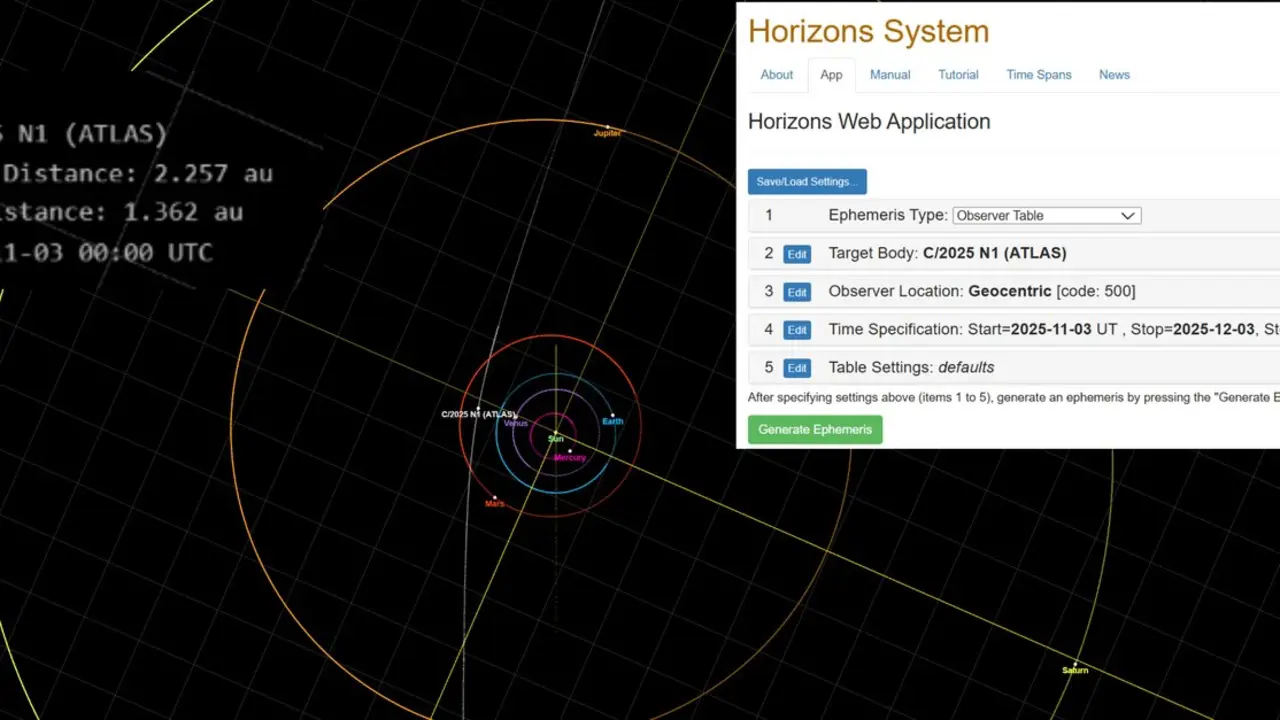The height and width of the screenshot is (720, 1280).
Task: Click the Earth marker on the blue orbit
Action: point(612,415)
